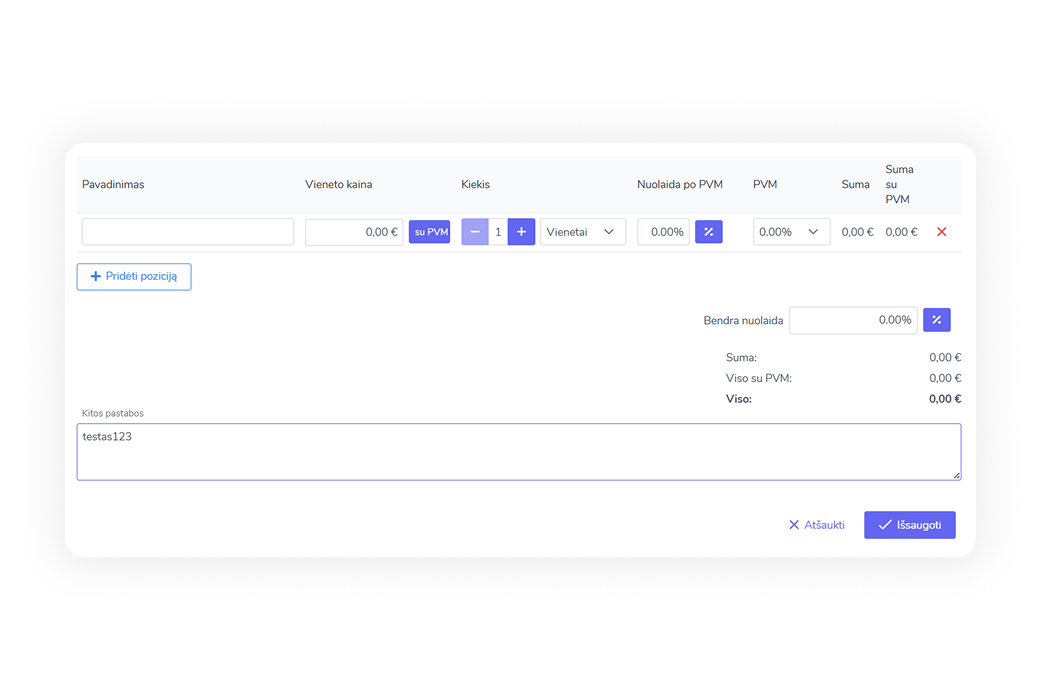The height and width of the screenshot is (700, 1040).
Task: Open the Vienetai unit dropdown
Action: 582,232
